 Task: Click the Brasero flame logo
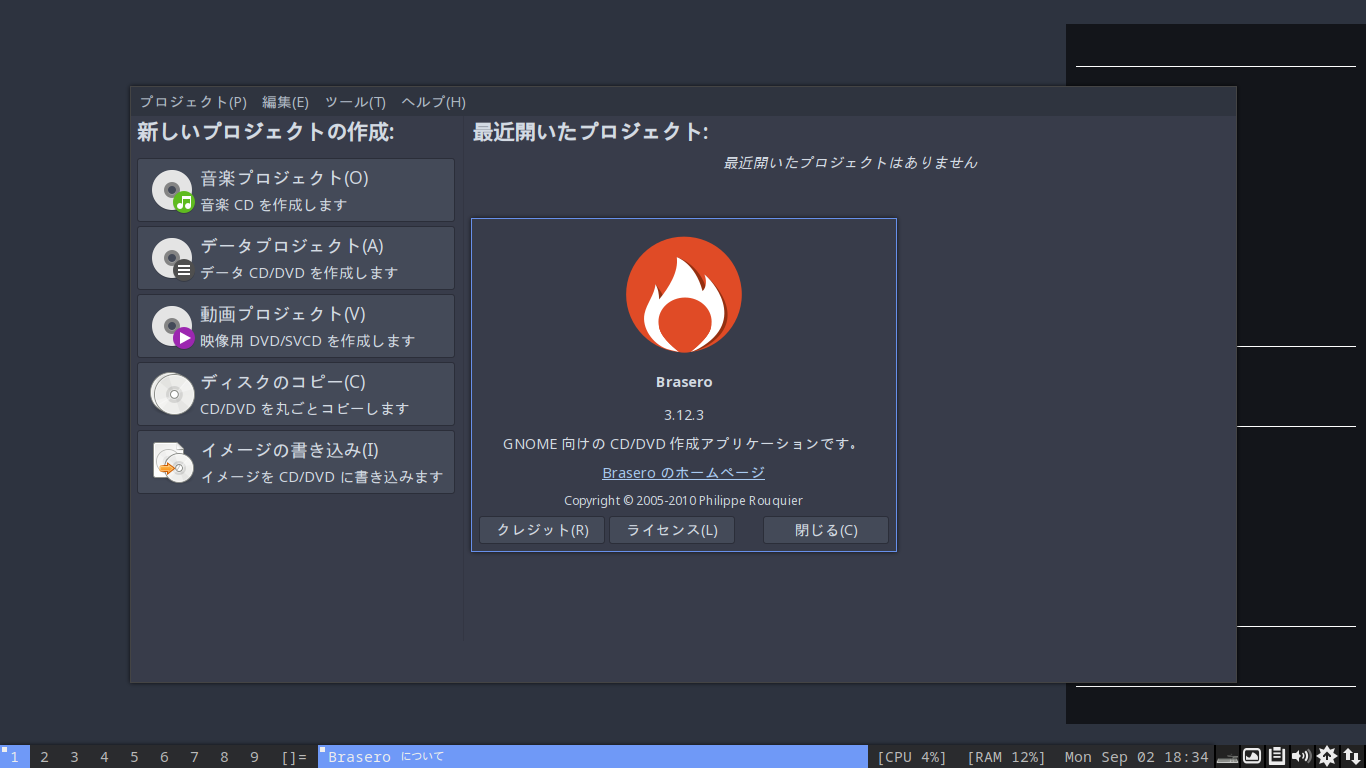pyautogui.click(x=683, y=293)
